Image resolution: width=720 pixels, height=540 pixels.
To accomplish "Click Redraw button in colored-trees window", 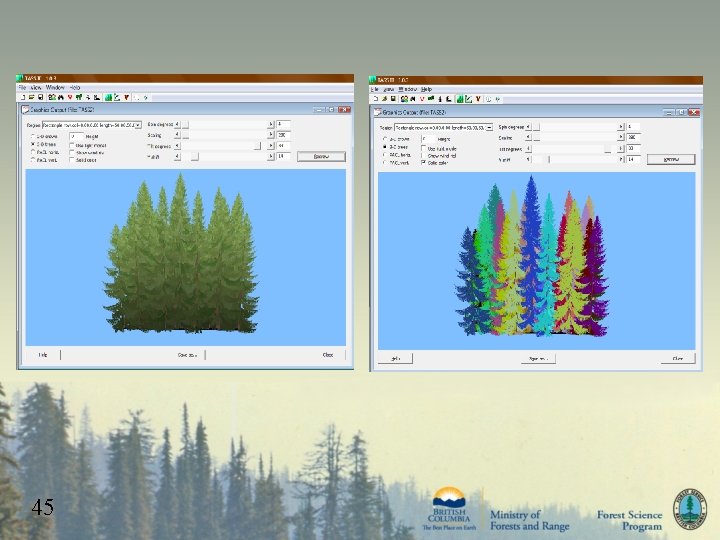I will coord(671,159).
